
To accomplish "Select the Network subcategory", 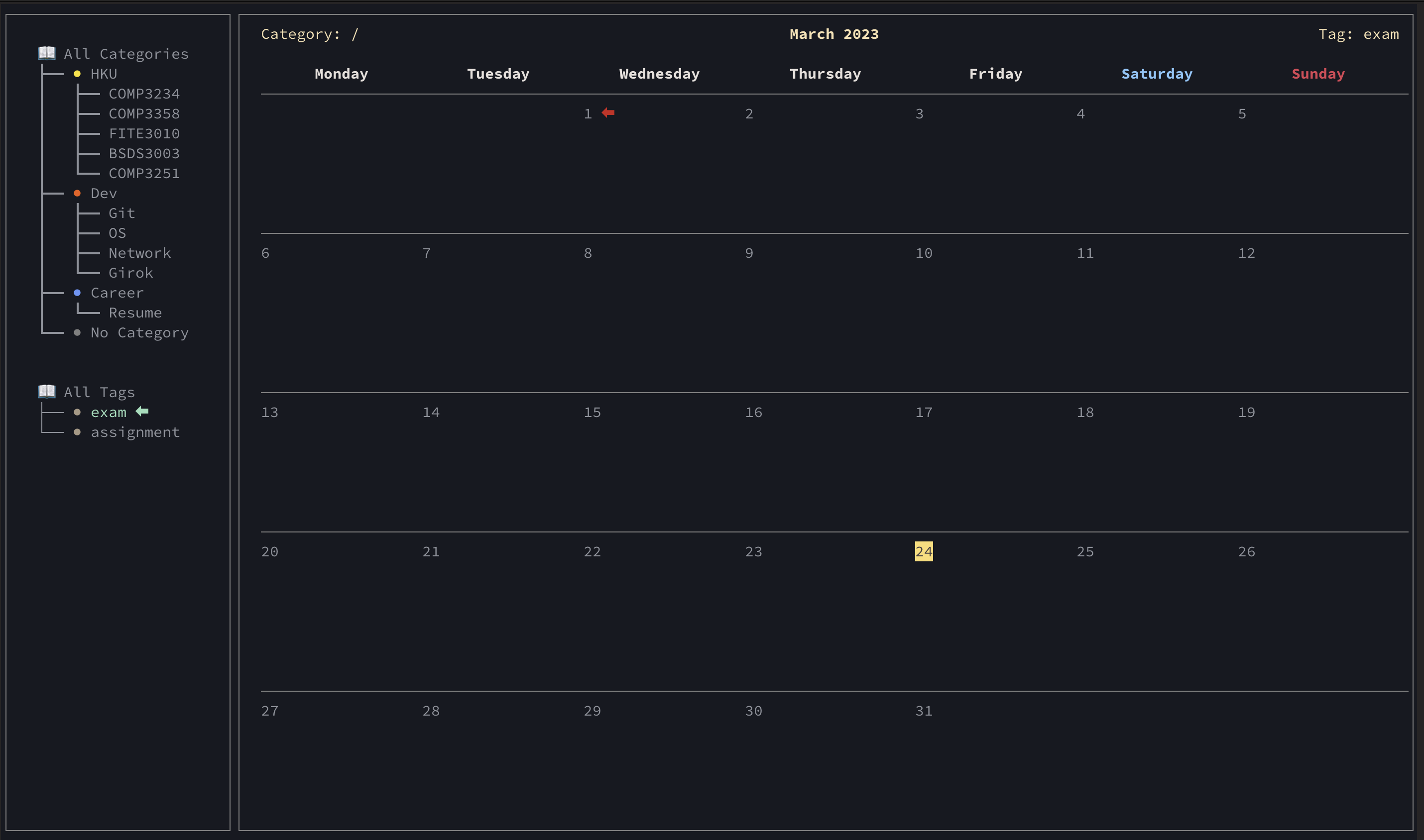I will pos(139,253).
